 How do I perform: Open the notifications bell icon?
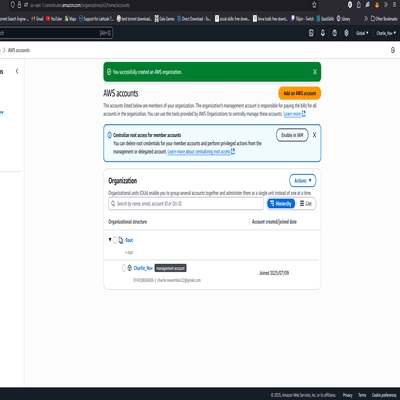[323, 33]
